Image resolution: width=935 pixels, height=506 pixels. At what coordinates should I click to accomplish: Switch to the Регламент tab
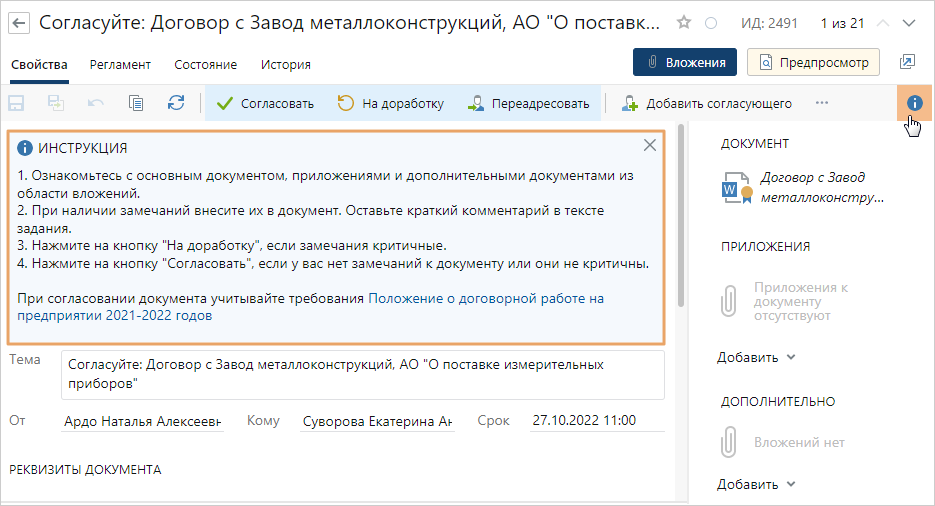[120, 64]
